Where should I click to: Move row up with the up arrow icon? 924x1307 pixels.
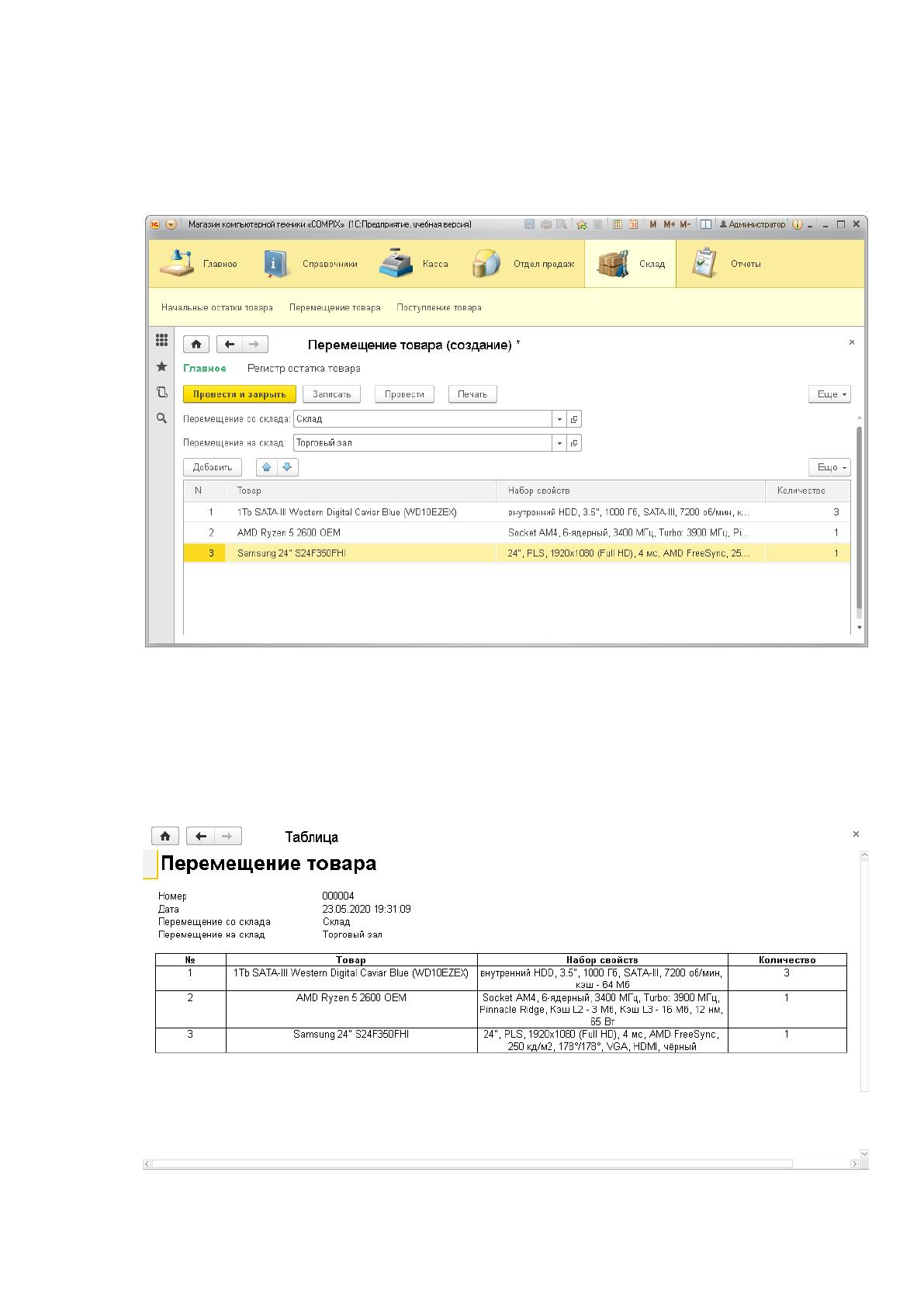point(267,467)
